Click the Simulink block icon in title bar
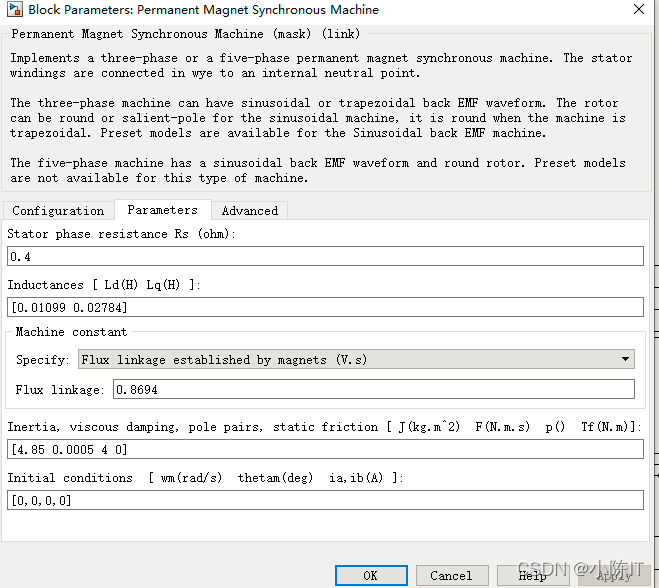The image size is (659, 588). coord(15,9)
